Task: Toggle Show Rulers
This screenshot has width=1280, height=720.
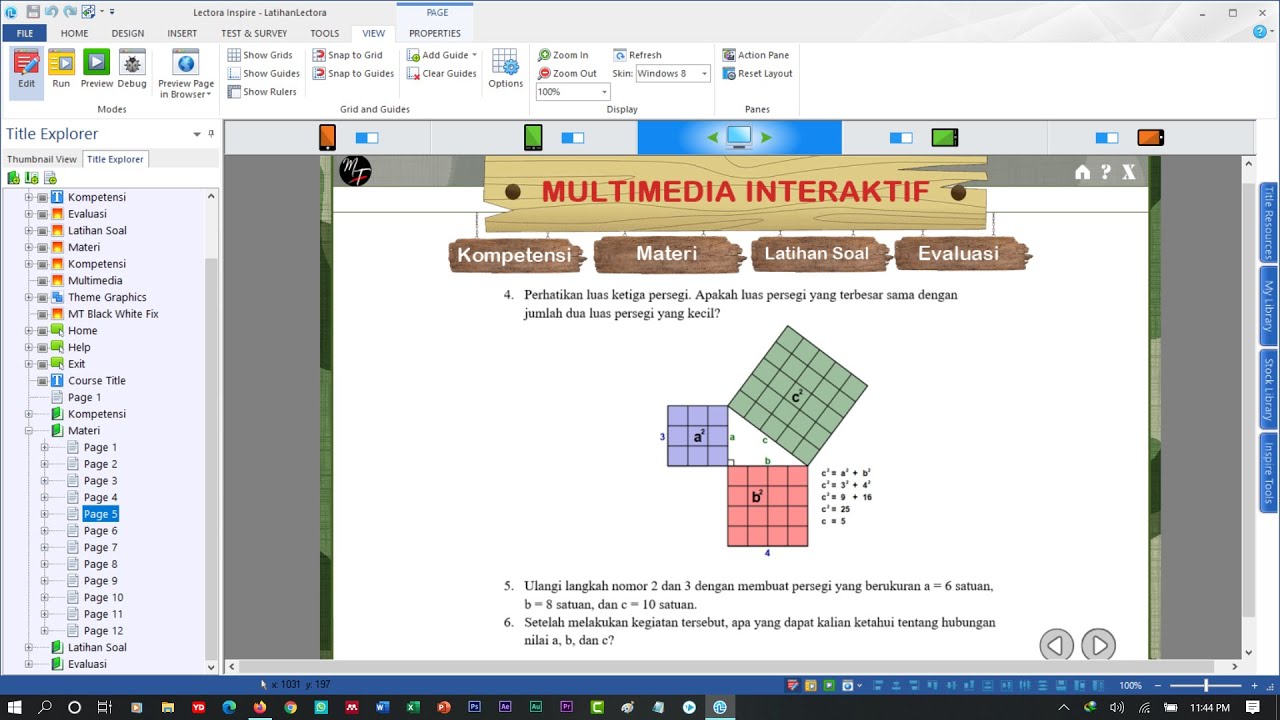Action: (x=262, y=92)
